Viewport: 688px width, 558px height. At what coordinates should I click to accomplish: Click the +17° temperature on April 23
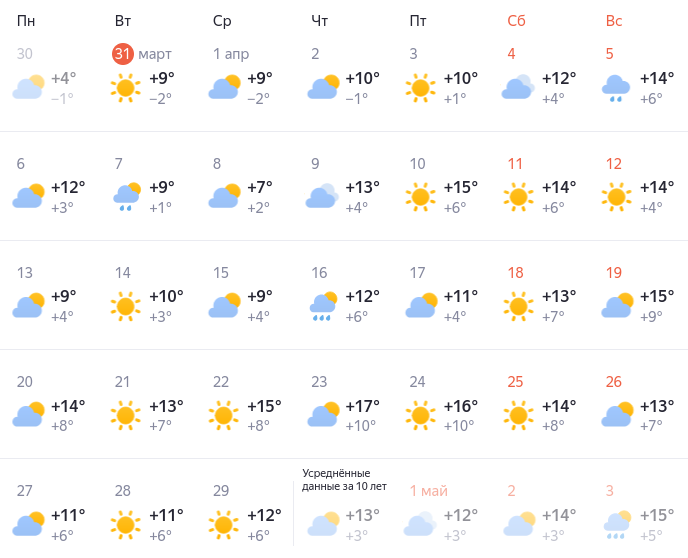pos(362,406)
